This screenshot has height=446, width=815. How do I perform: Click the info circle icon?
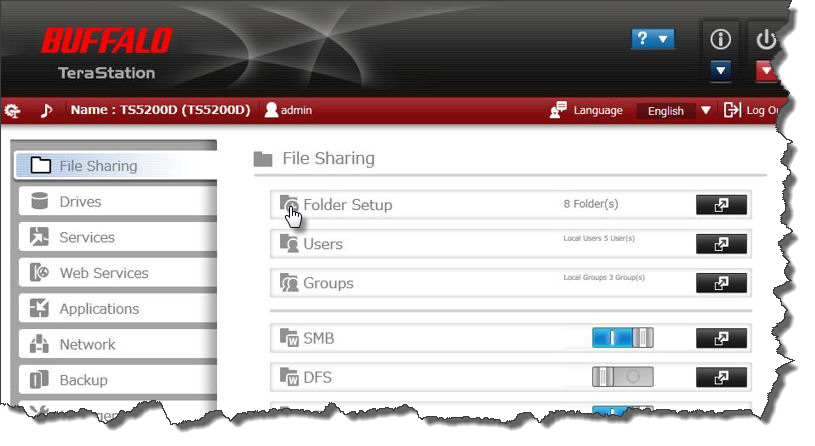(720, 39)
